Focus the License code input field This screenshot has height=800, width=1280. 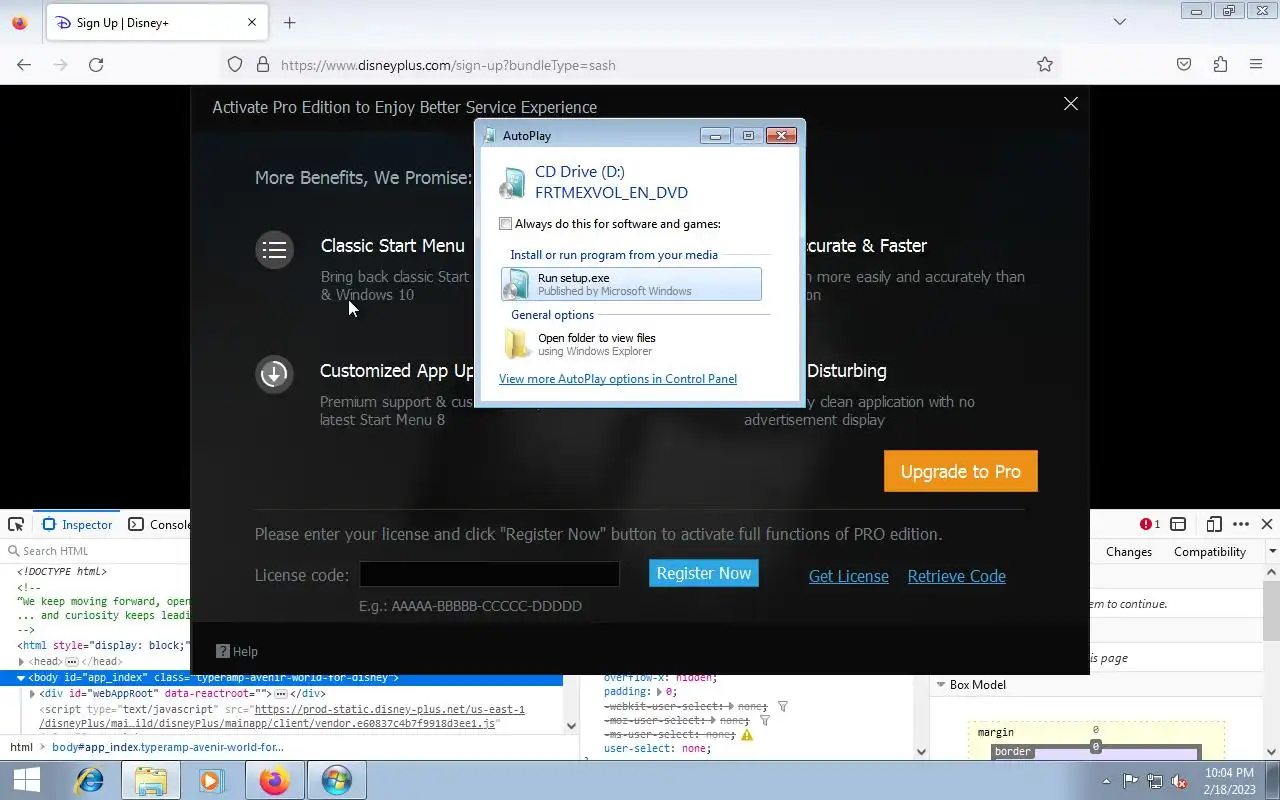pyautogui.click(x=490, y=574)
